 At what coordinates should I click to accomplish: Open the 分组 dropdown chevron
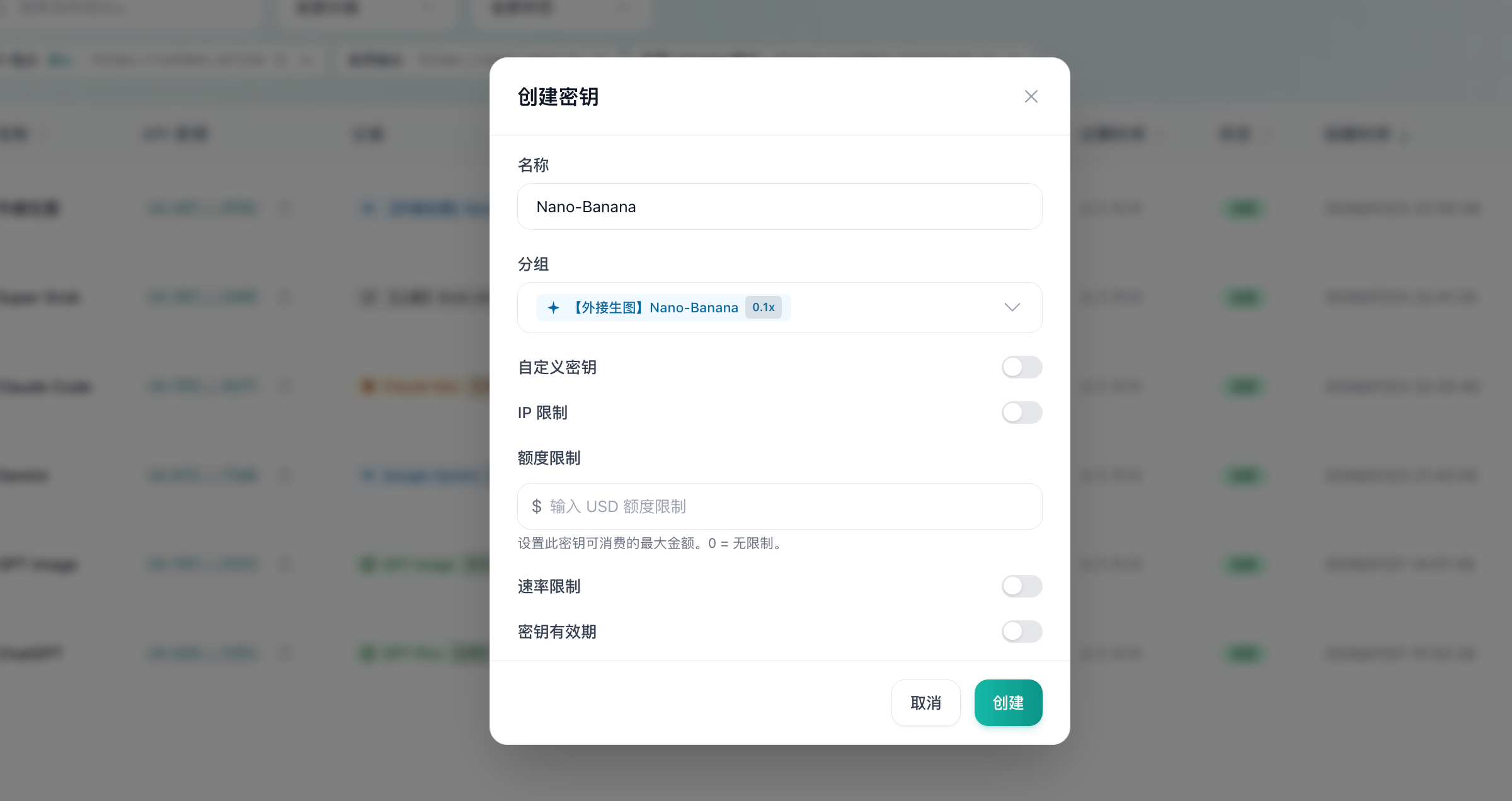pyautogui.click(x=1012, y=307)
